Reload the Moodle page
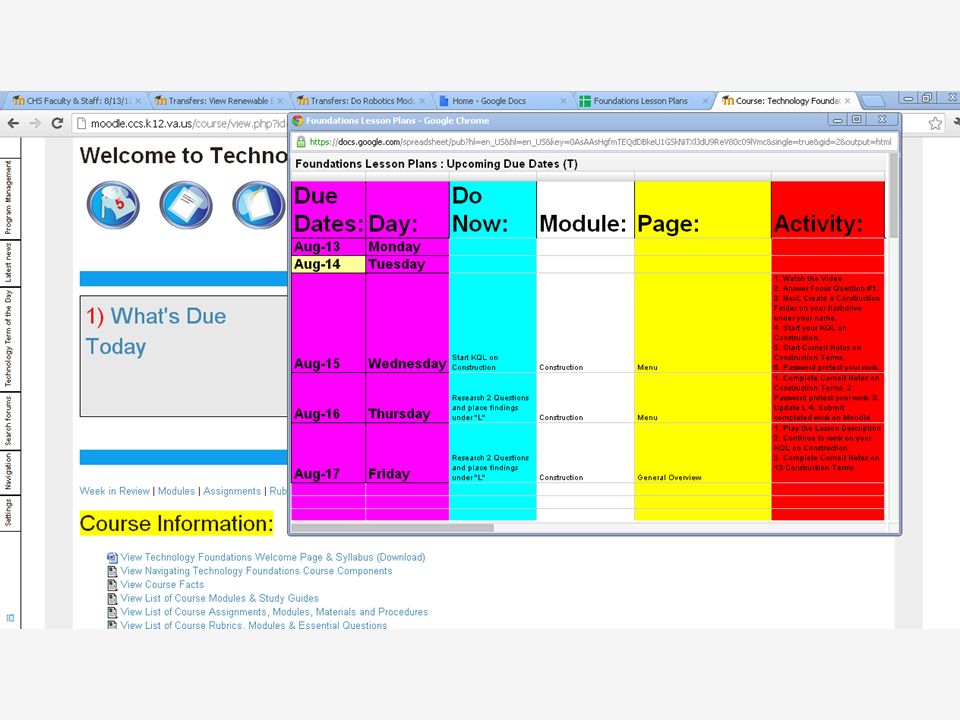Screen dimensions: 960x720 pyautogui.click(x=58, y=123)
